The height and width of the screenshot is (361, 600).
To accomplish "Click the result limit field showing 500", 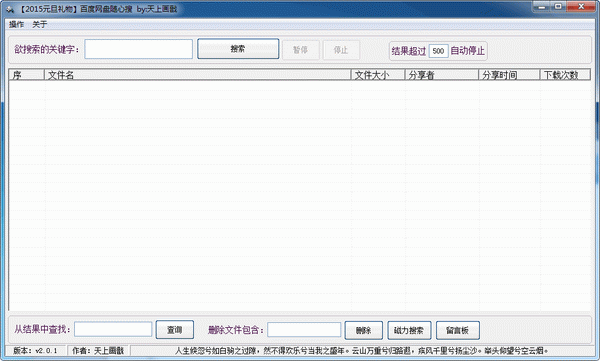I will [x=439, y=51].
